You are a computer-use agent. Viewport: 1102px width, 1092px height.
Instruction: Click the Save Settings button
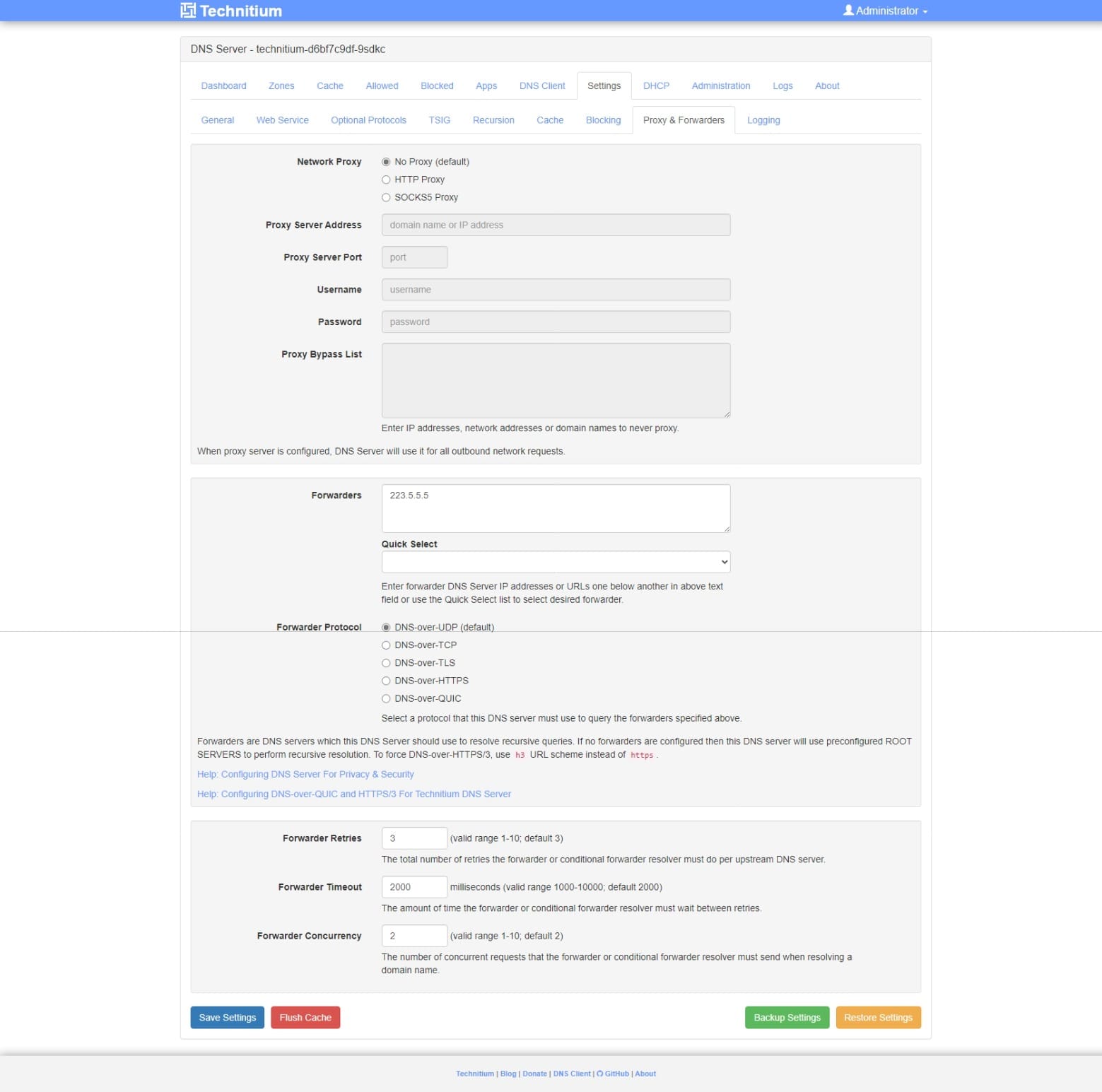(x=228, y=1017)
